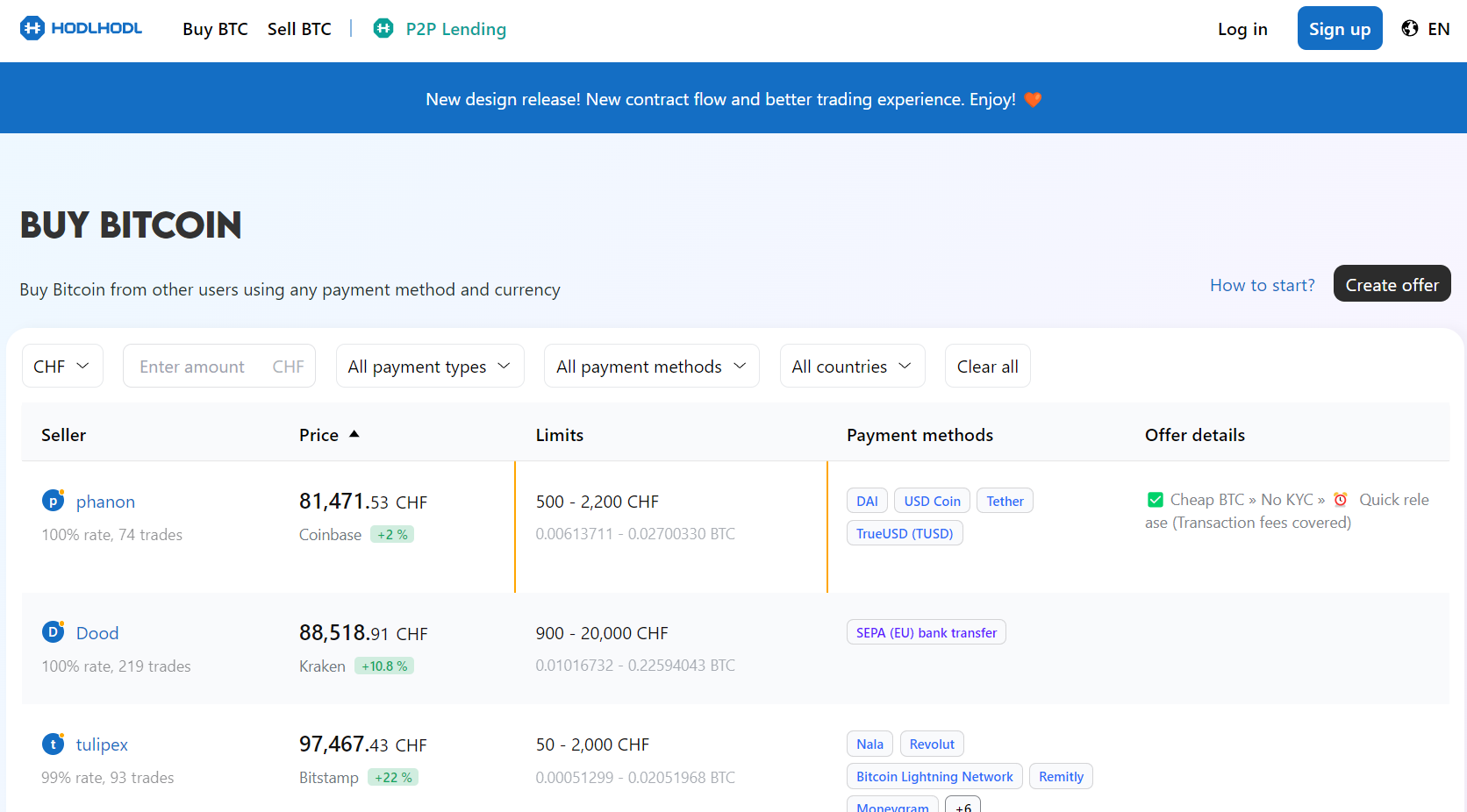The width and height of the screenshot is (1467, 812).
Task: Open the Sell BTC menu item
Action: point(299,29)
